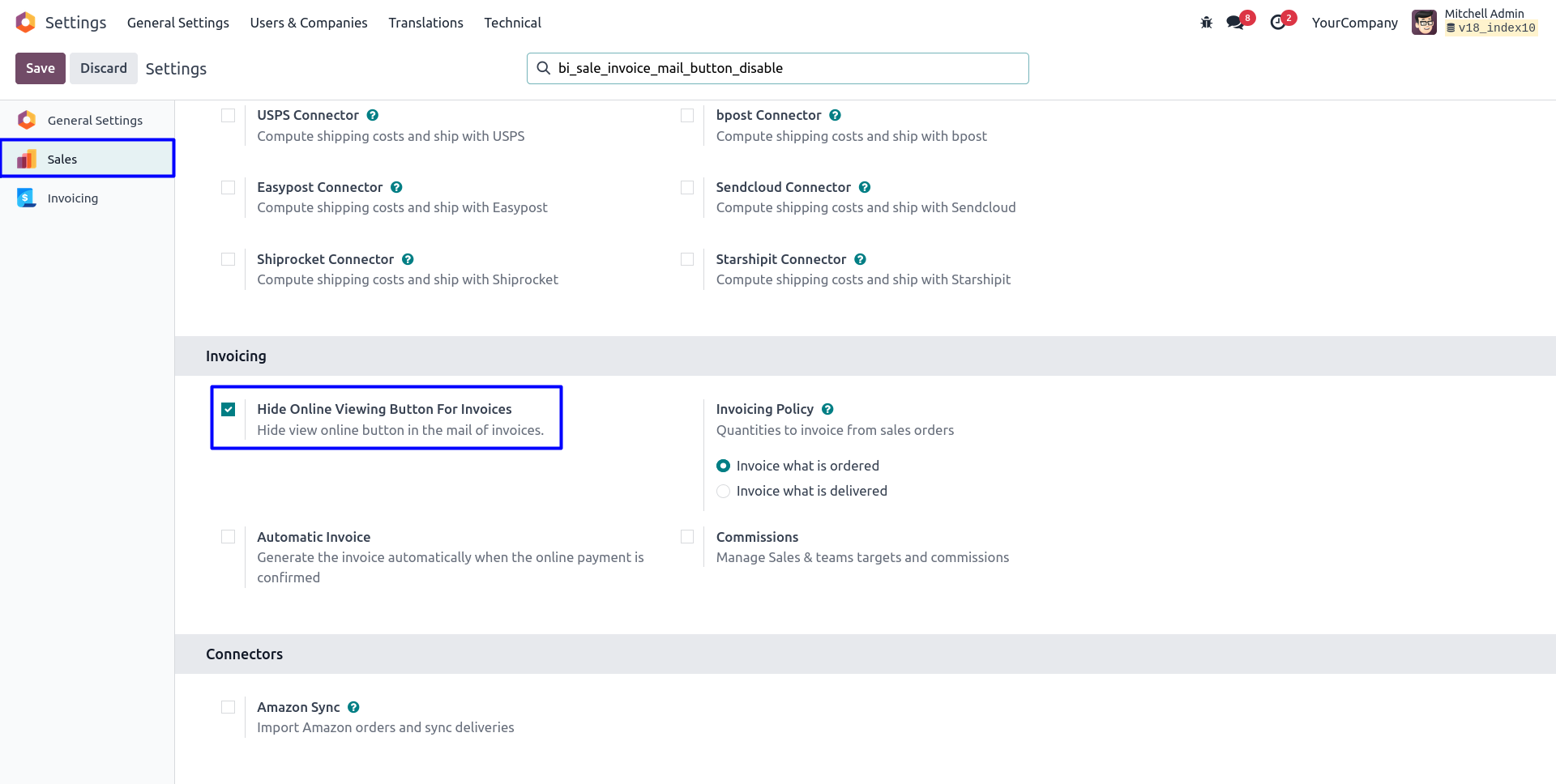This screenshot has width=1556, height=784.
Task: Select Invoice what is delivered option
Action: 724,491
